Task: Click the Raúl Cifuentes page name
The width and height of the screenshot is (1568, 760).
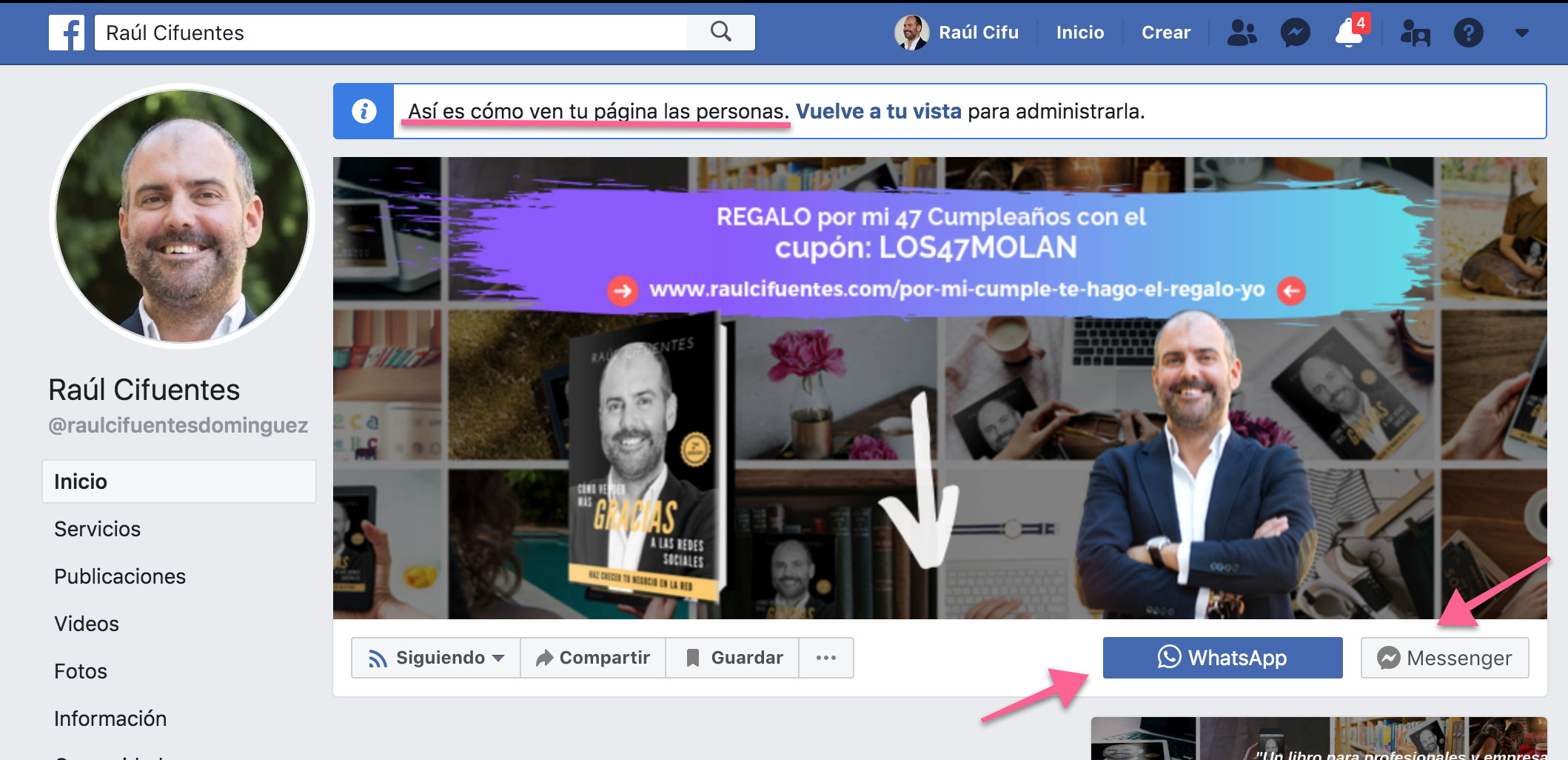Action: (x=144, y=390)
